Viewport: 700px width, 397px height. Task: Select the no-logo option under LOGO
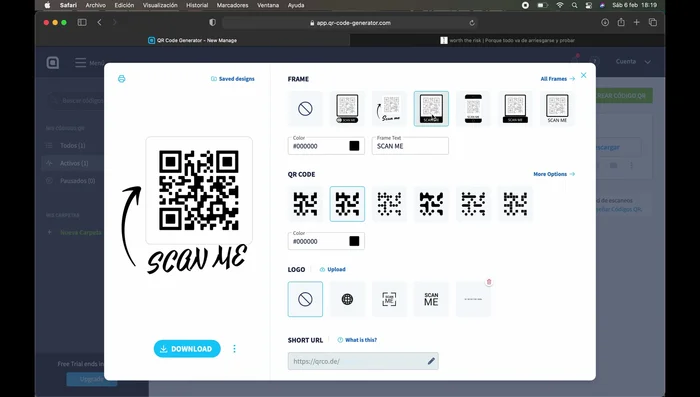click(305, 299)
